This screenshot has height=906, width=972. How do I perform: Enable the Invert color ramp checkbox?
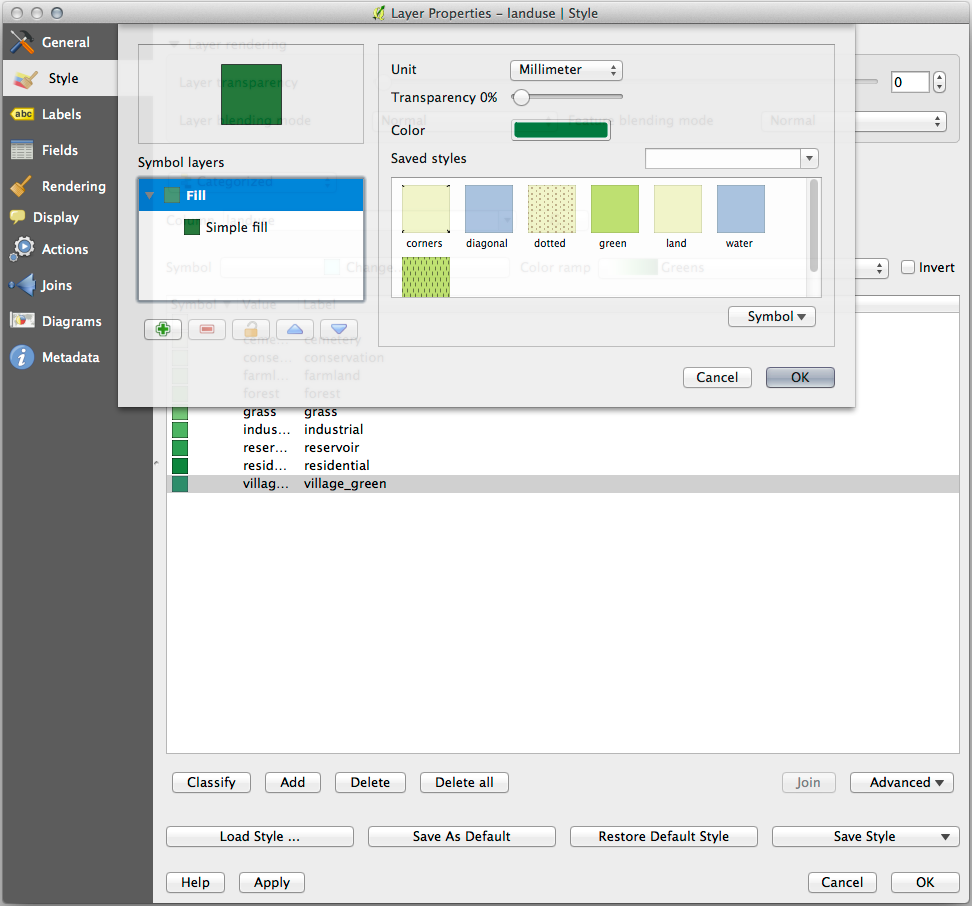click(908, 267)
